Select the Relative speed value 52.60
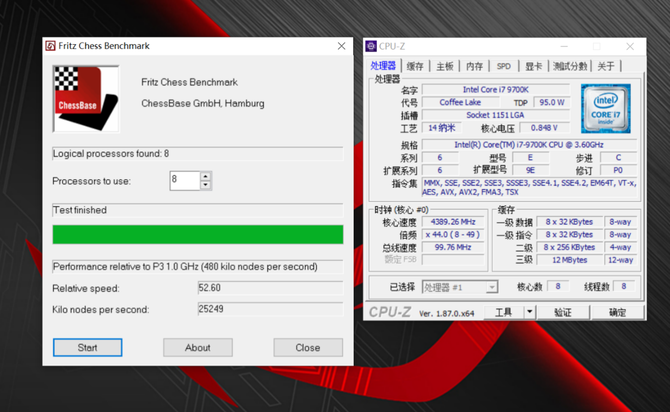 tap(270, 288)
